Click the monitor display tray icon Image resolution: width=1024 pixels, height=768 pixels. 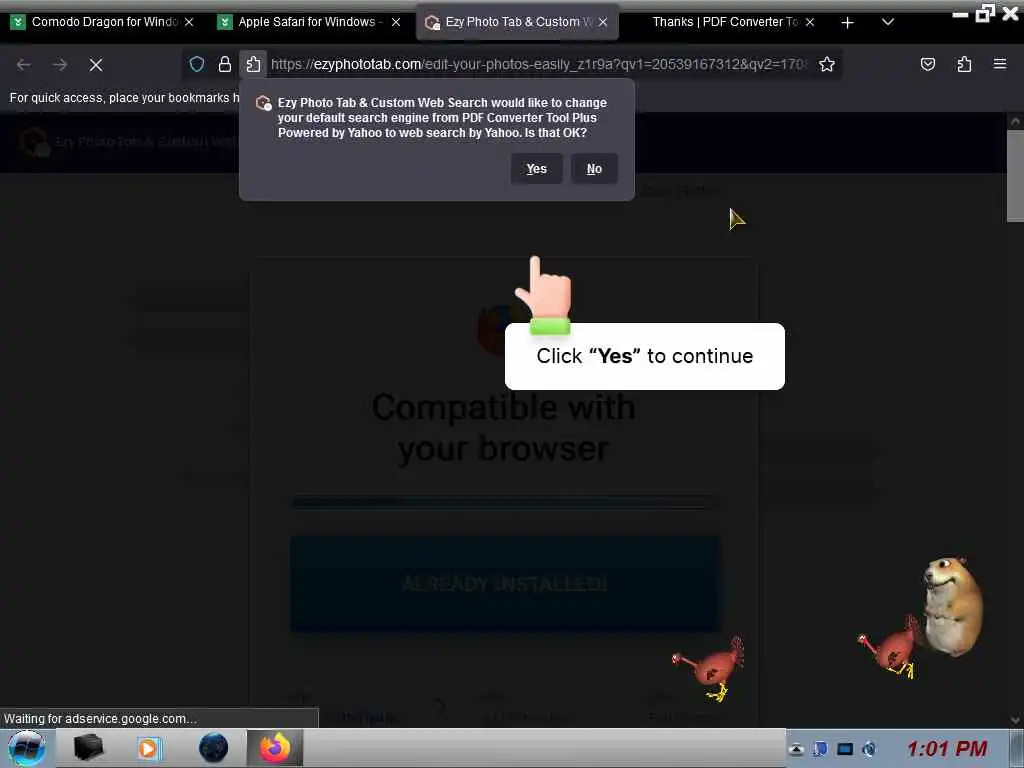click(x=845, y=749)
